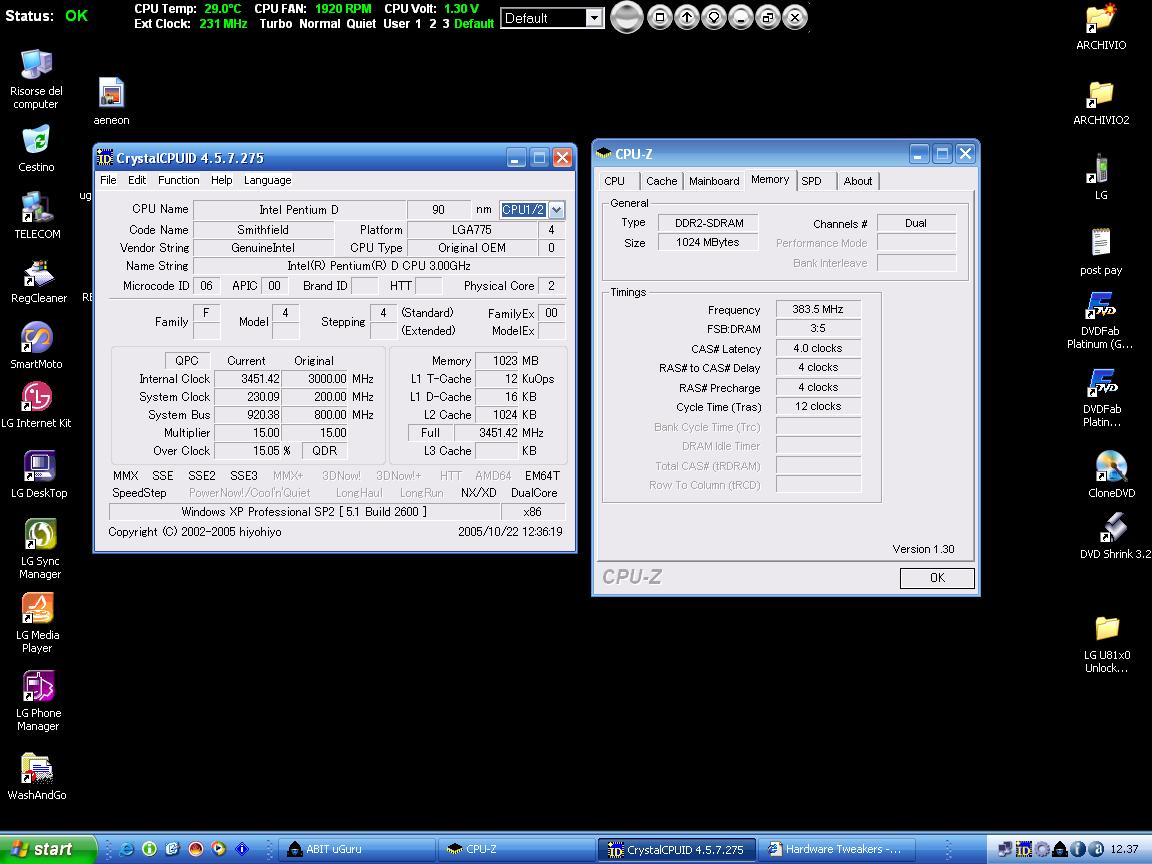Select User profile 2 in uGuru bar
The image size is (1152, 864).
(x=433, y=24)
